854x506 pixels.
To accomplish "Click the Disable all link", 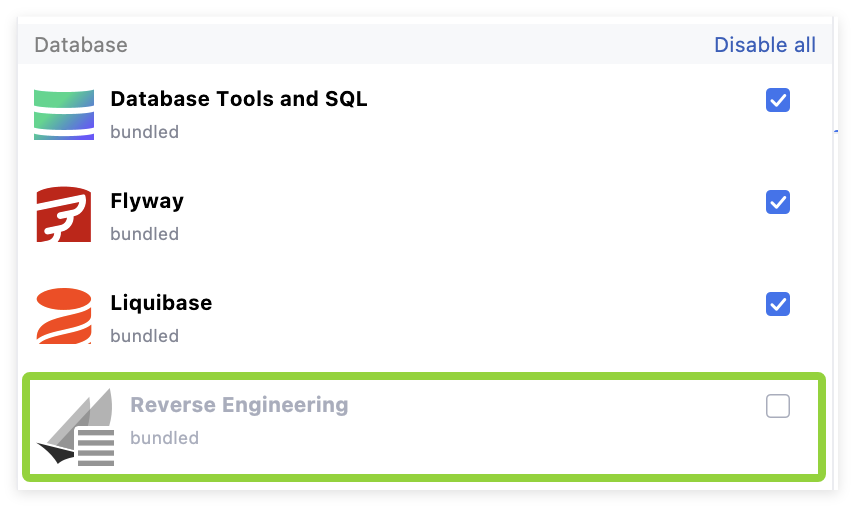I will pyautogui.click(x=764, y=45).
